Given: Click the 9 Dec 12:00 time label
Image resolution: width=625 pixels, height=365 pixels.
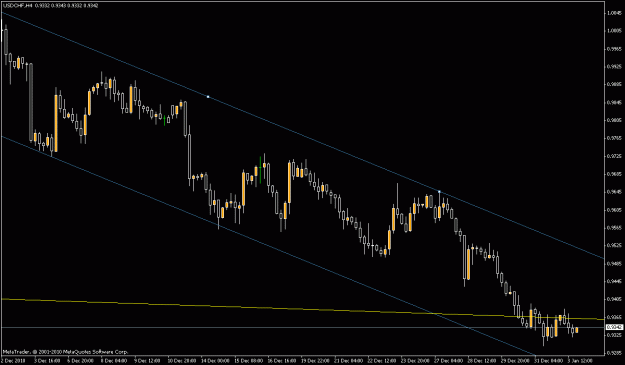Looking at the screenshot, I should pyautogui.click(x=147, y=360).
